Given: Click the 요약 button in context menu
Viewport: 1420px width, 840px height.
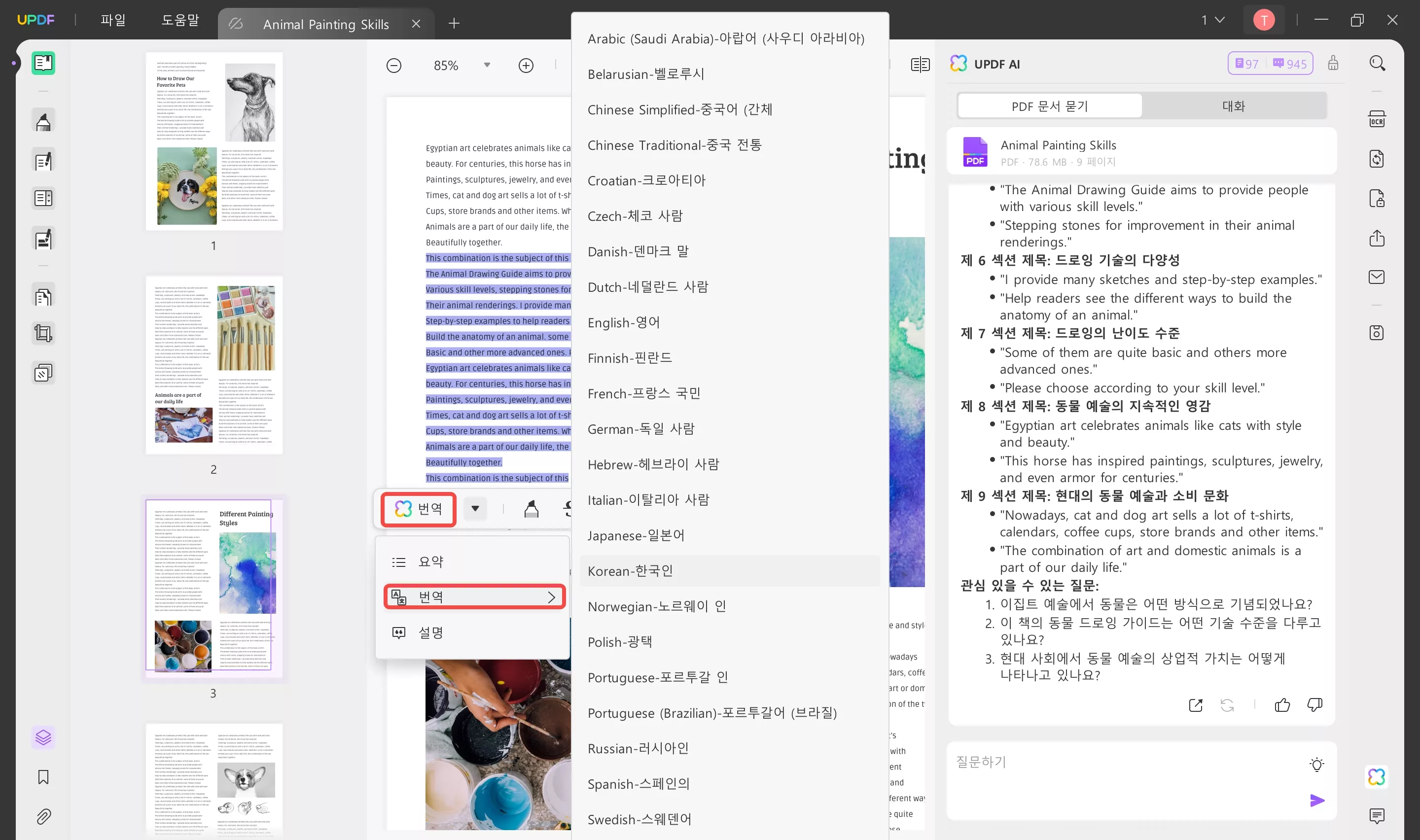Looking at the screenshot, I should (x=432, y=561).
